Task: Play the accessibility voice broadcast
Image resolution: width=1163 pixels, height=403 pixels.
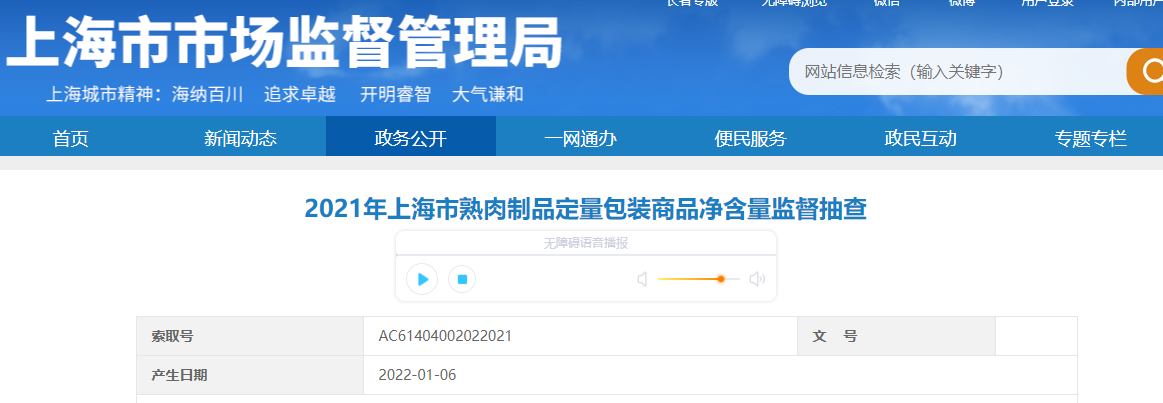Action: pos(422,279)
